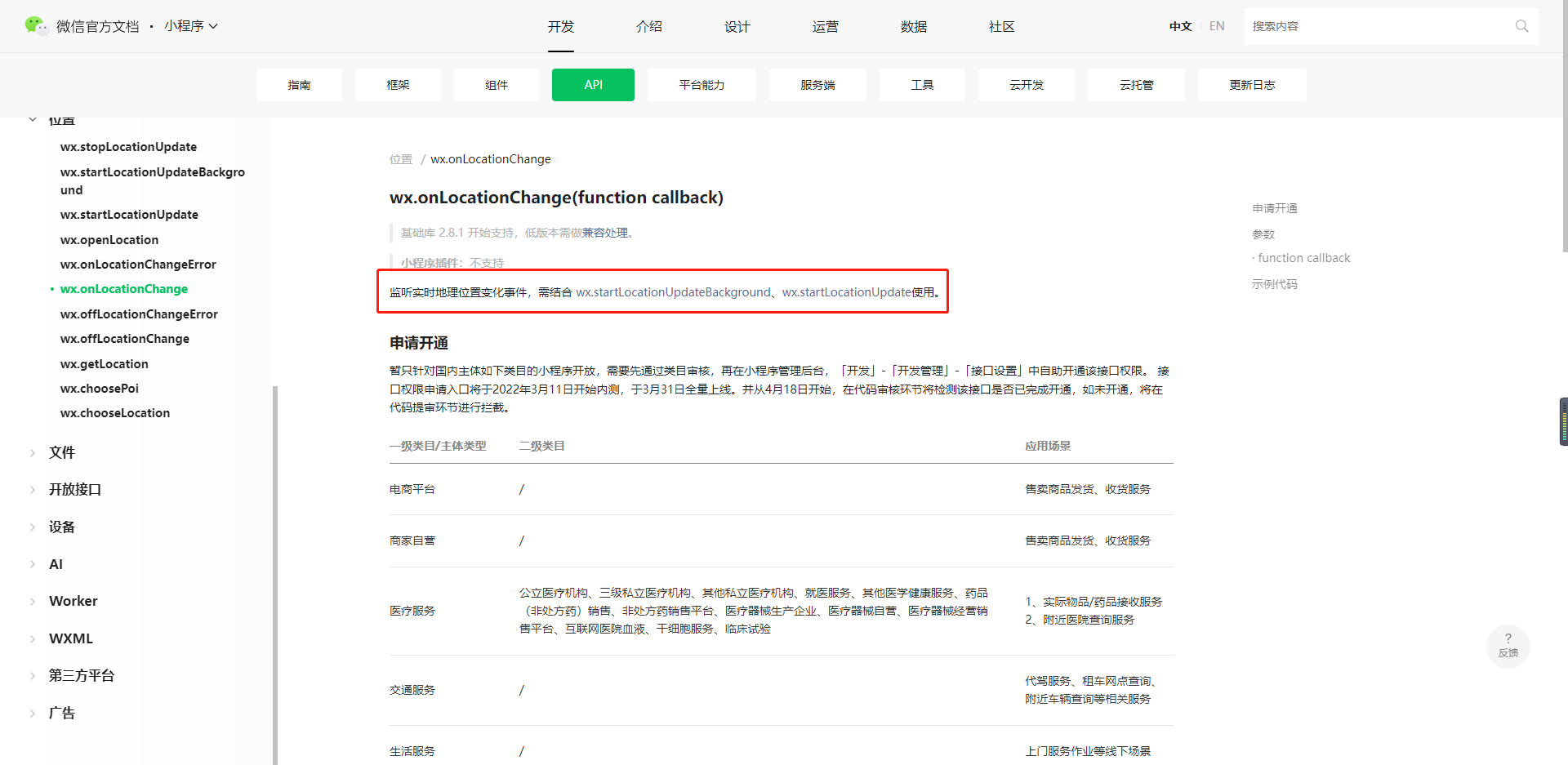Expand the 广告 sidebar section
The height and width of the screenshot is (765, 1568).
(x=33, y=714)
